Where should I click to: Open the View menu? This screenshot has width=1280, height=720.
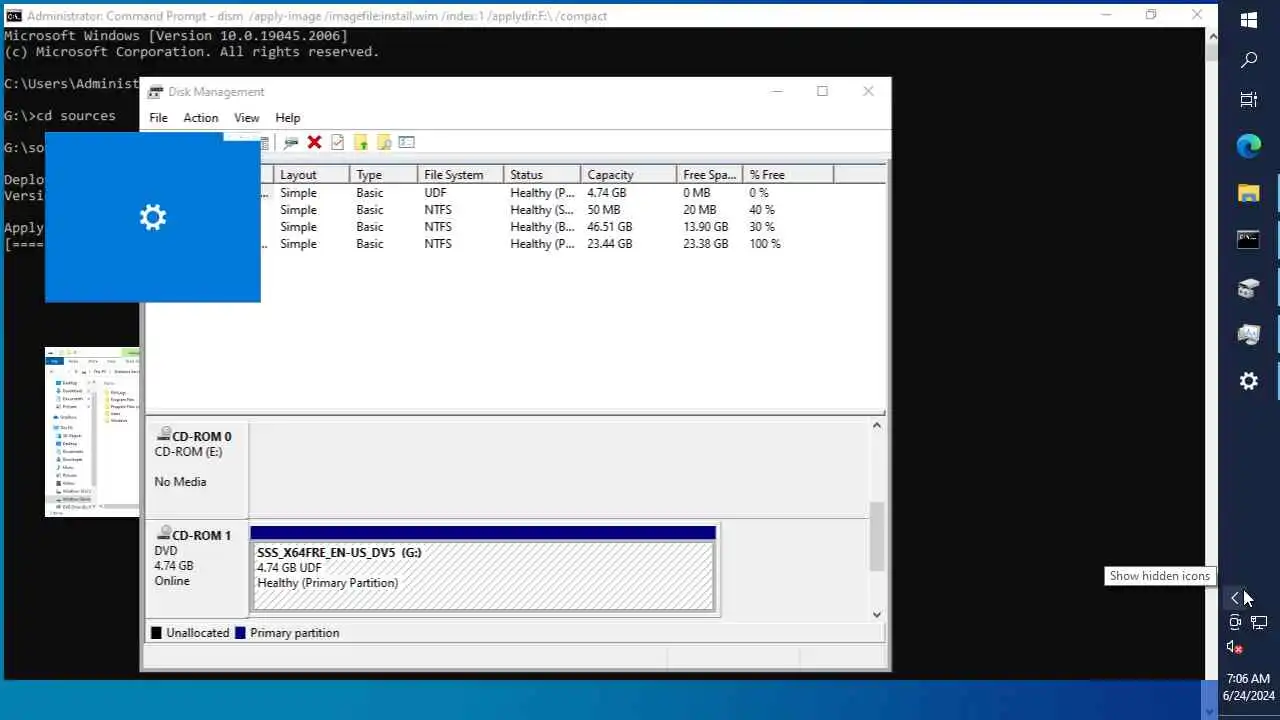(246, 118)
